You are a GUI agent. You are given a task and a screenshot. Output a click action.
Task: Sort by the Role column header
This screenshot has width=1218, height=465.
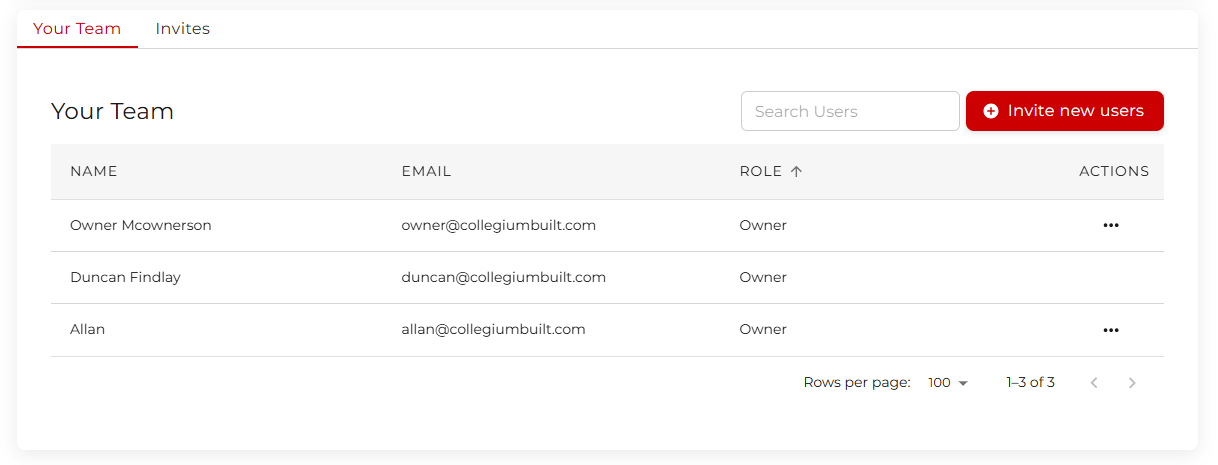760,171
